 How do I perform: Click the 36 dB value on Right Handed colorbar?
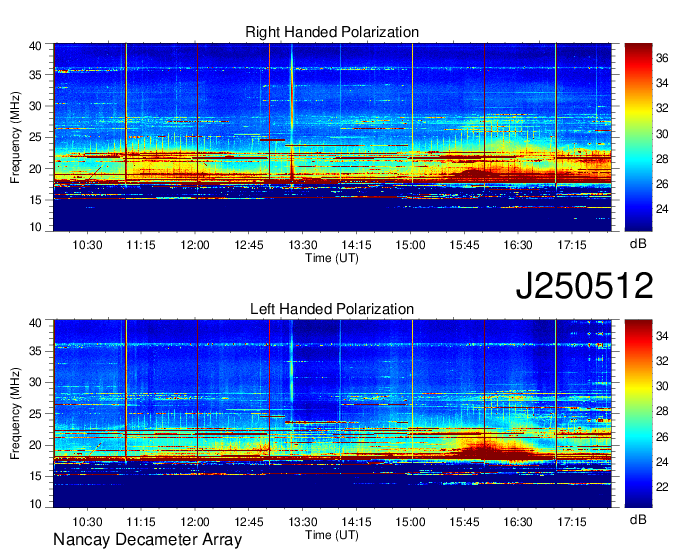point(662,58)
